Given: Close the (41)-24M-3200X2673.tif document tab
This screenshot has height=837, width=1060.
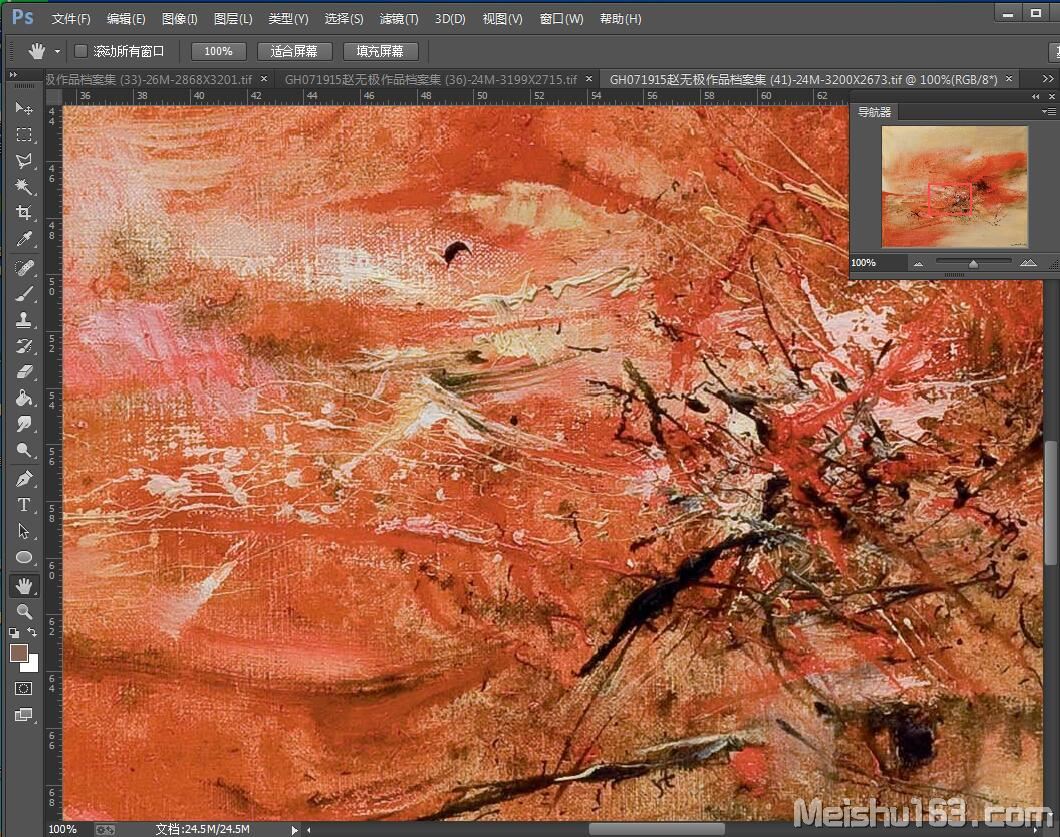Looking at the screenshot, I should point(1009,79).
